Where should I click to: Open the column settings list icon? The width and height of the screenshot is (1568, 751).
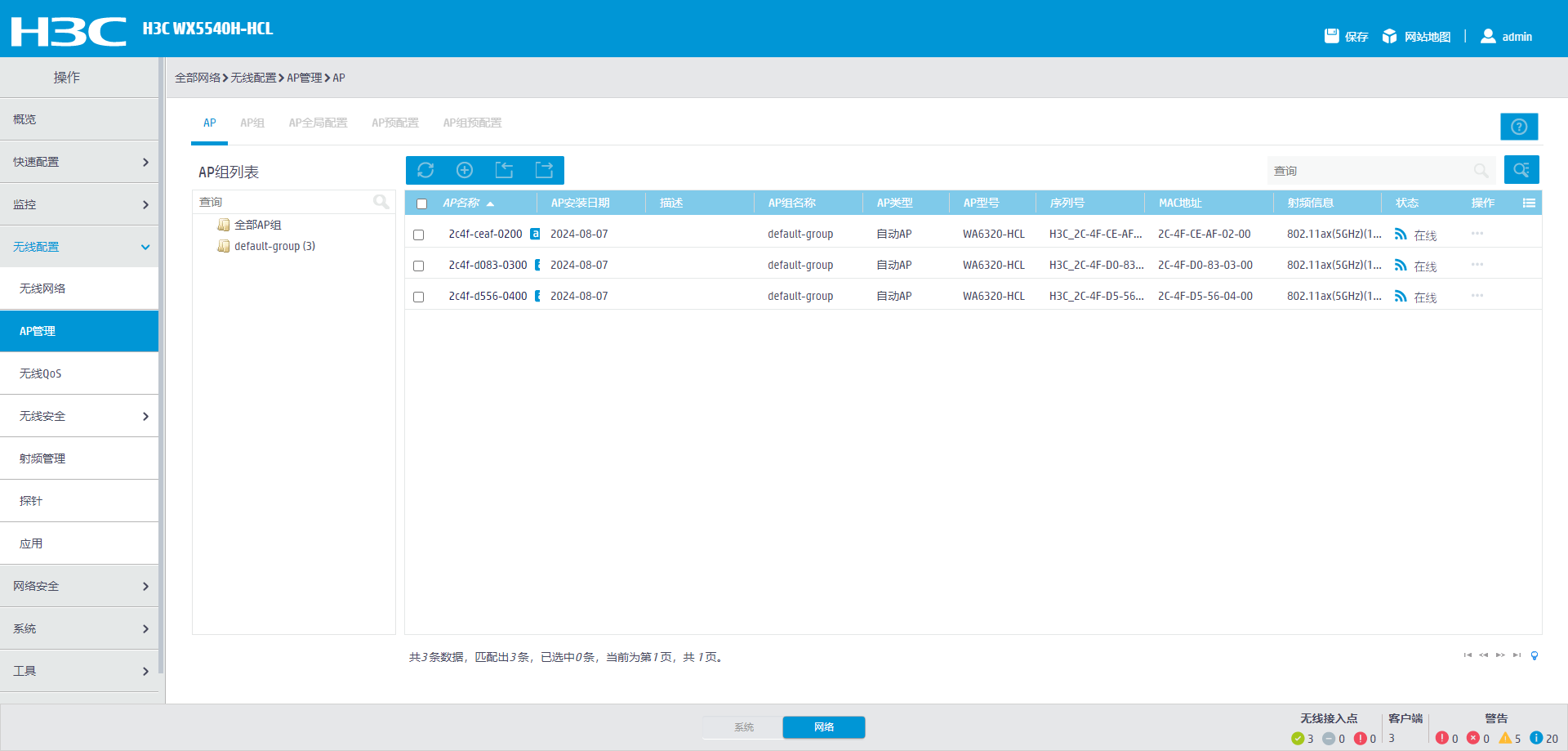(x=1529, y=203)
